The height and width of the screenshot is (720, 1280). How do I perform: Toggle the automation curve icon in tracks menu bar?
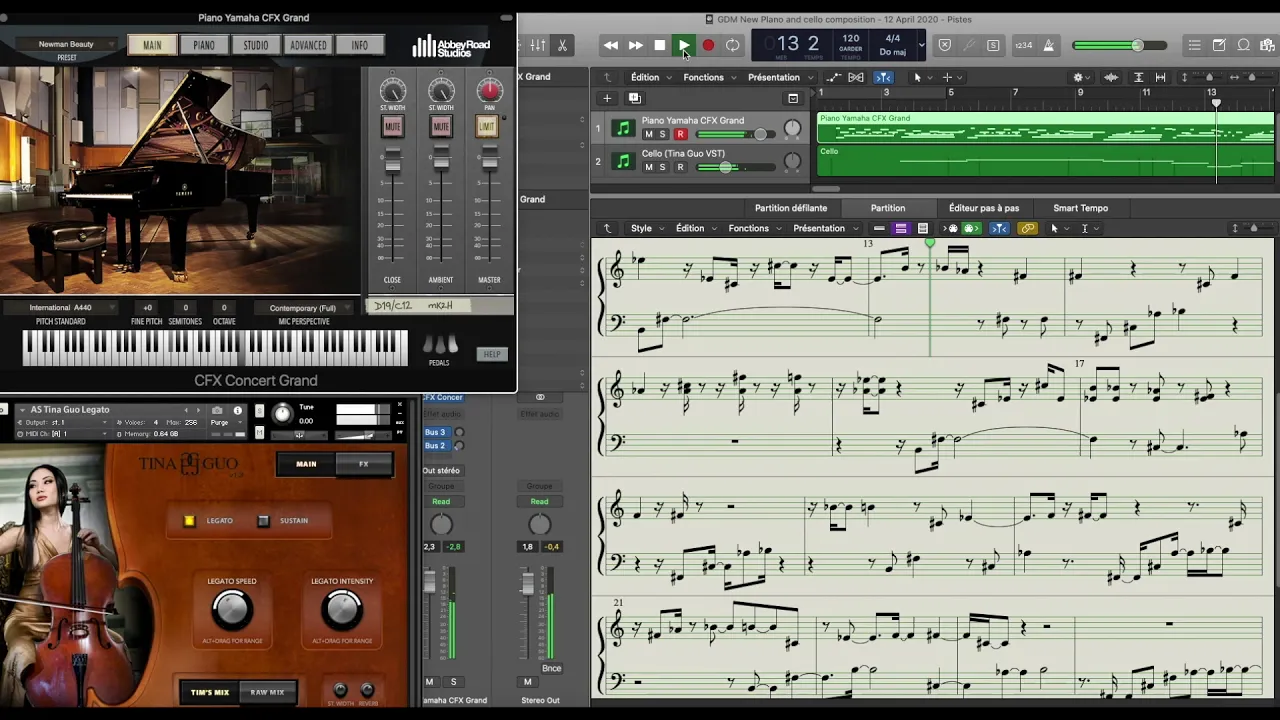coord(834,77)
